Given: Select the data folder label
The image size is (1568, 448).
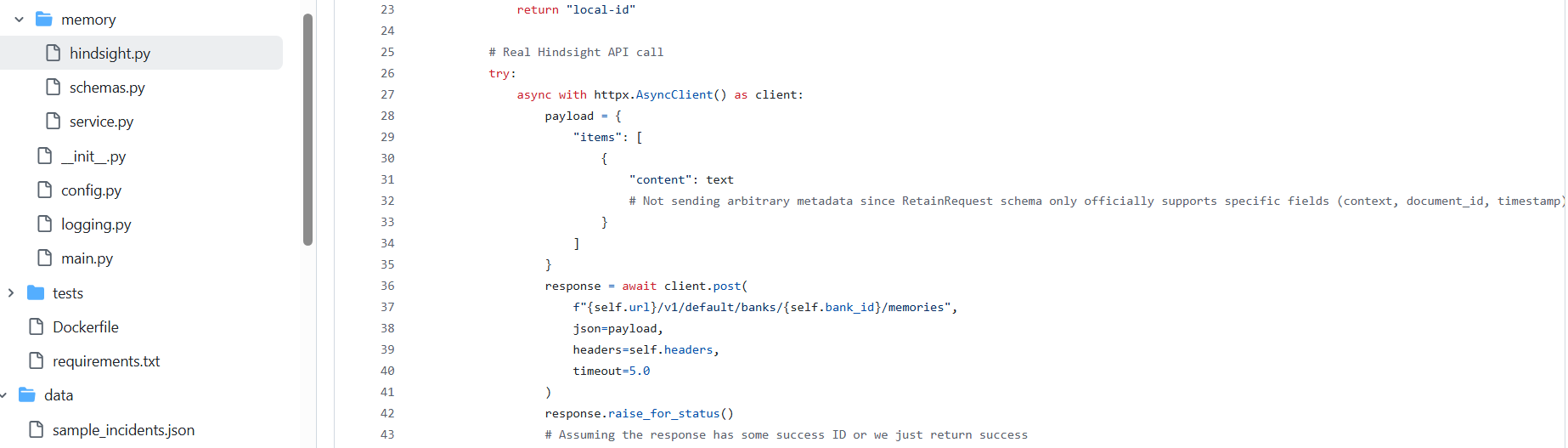Looking at the screenshot, I should (59, 395).
